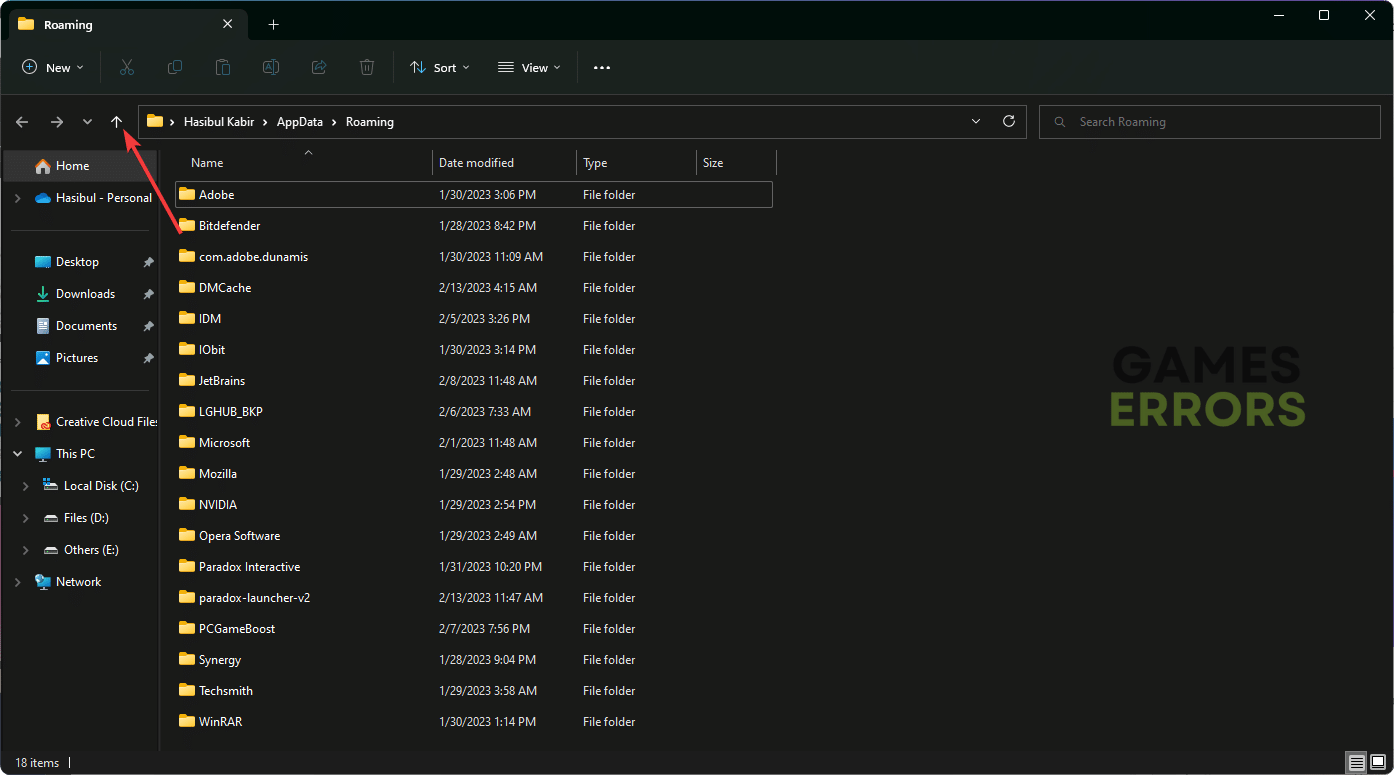Open the Sort dropdown menu

coord(440,68)
